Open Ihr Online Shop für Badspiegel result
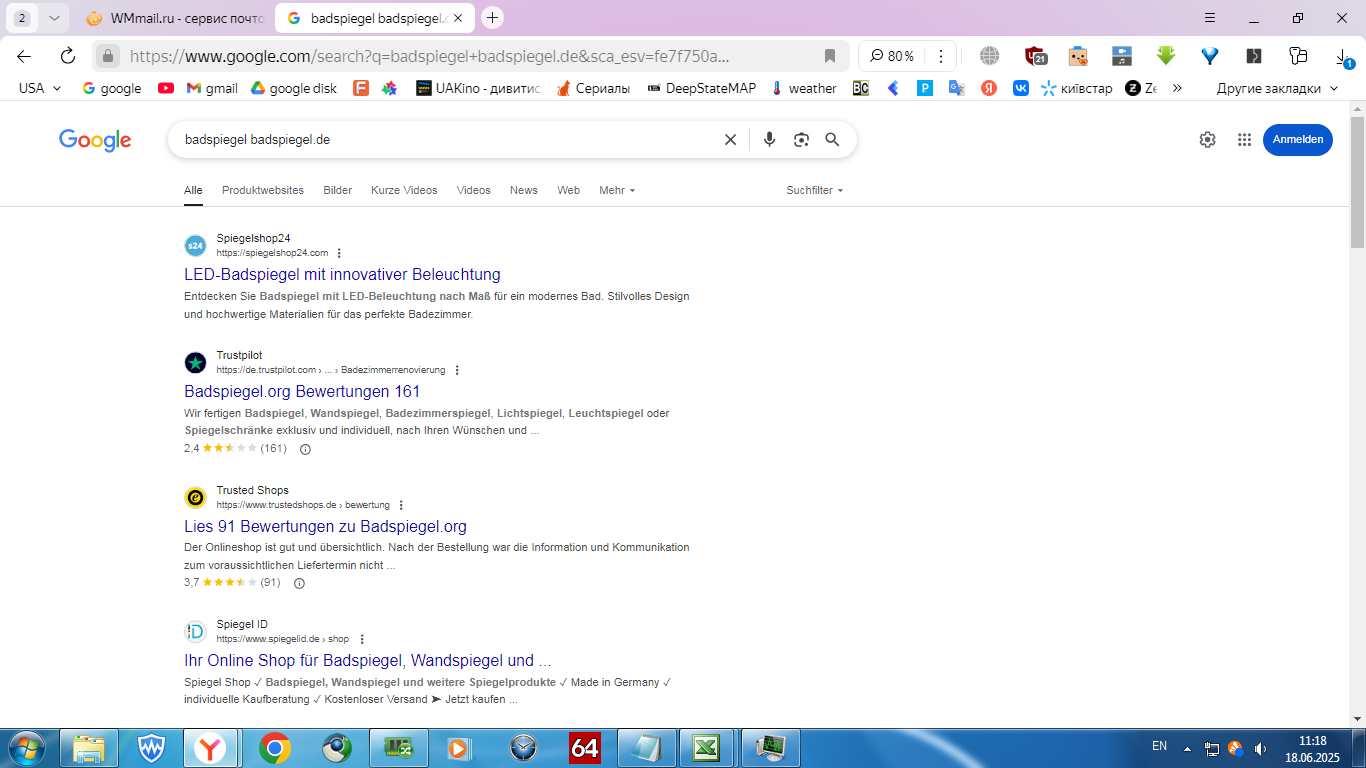 pyautogui.click(x=367, y=660)
